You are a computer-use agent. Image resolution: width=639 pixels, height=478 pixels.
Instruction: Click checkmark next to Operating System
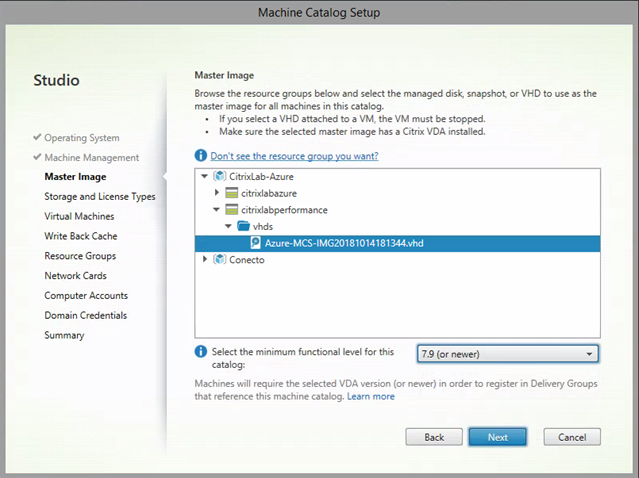tap(37, 137)
